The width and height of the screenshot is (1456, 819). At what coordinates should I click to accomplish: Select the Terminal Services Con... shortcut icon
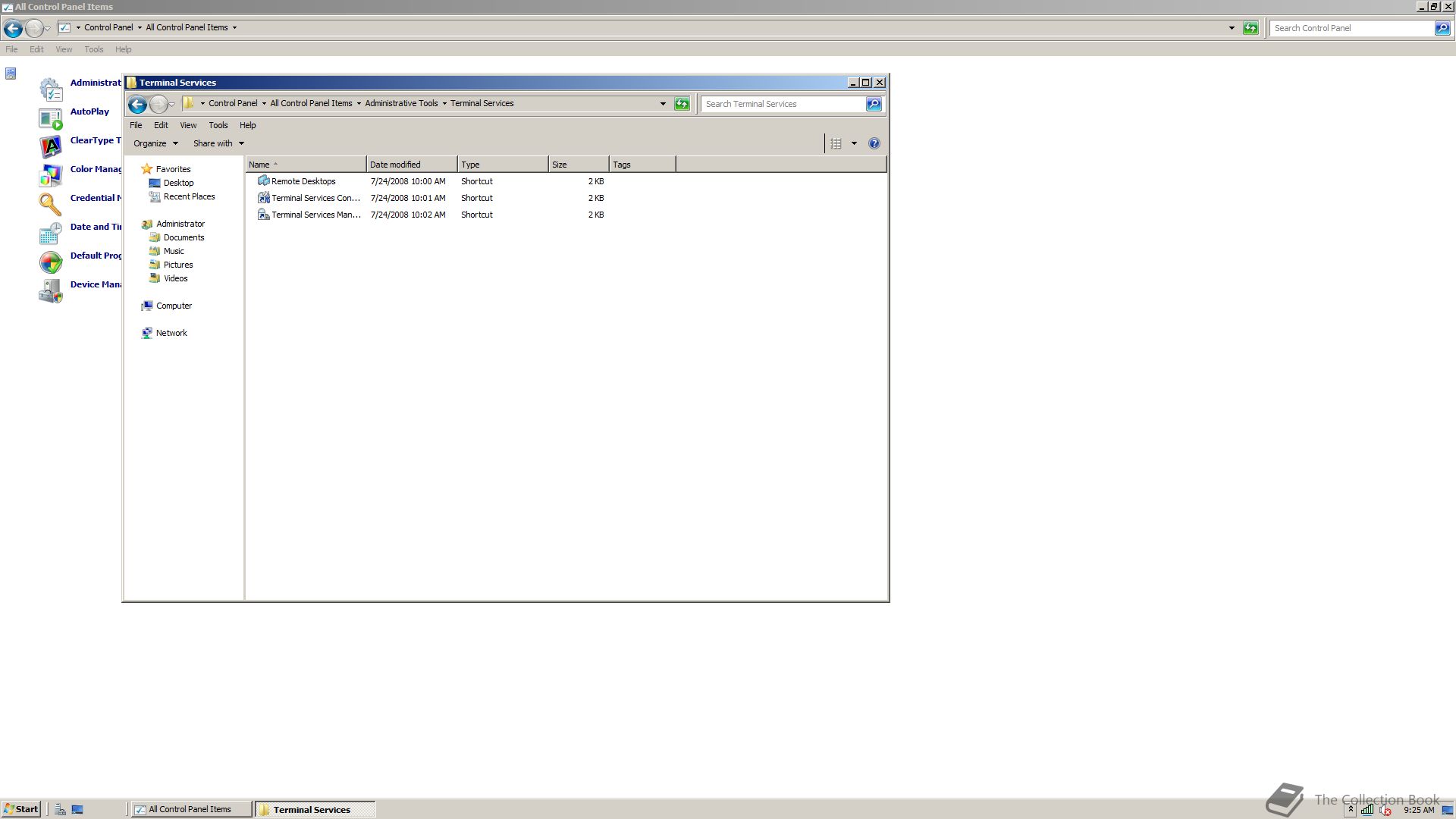pos(264,197)
